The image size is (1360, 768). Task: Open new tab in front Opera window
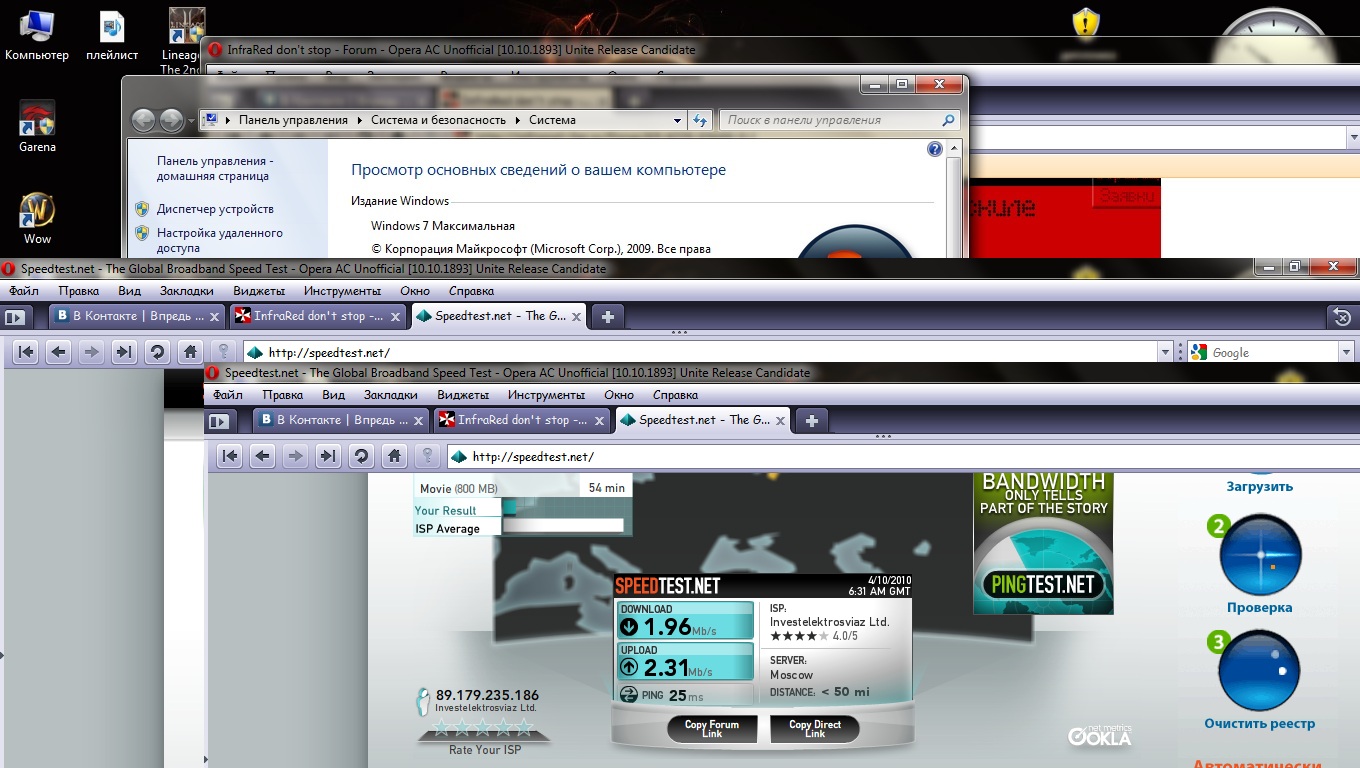811,420
